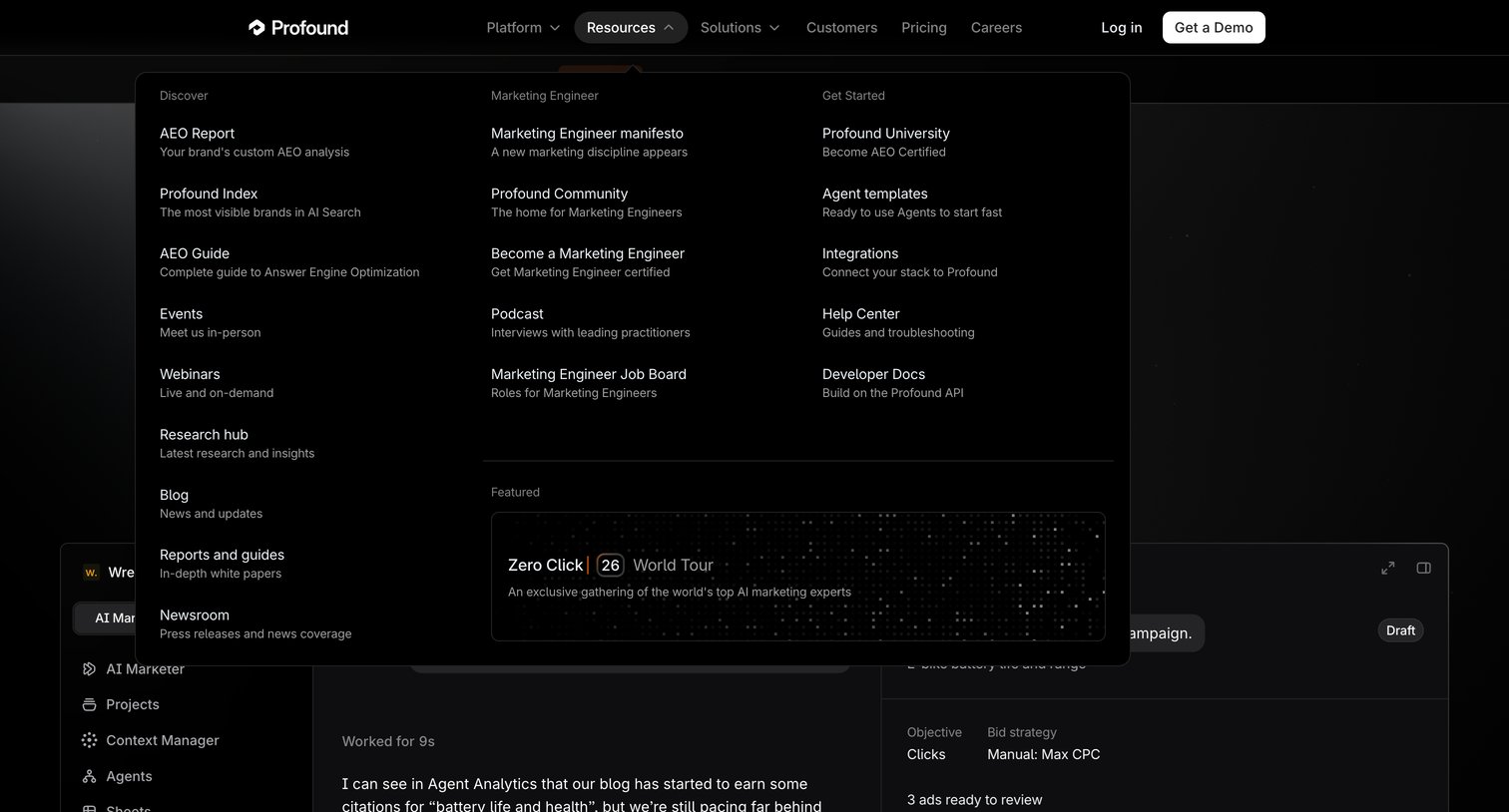Click the Log in link
1509x812 pixels.
(1122, 28)
